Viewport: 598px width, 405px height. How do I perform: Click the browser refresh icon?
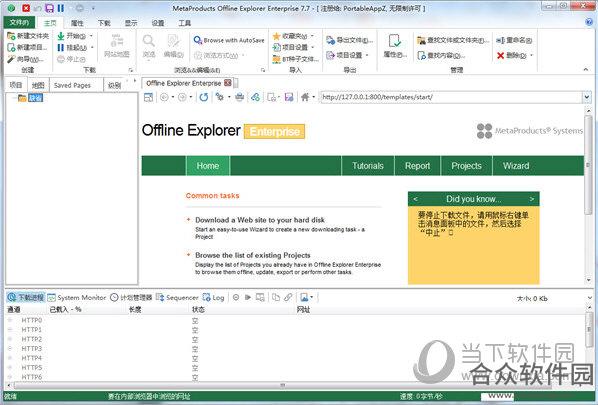click(x=204, y=97)
